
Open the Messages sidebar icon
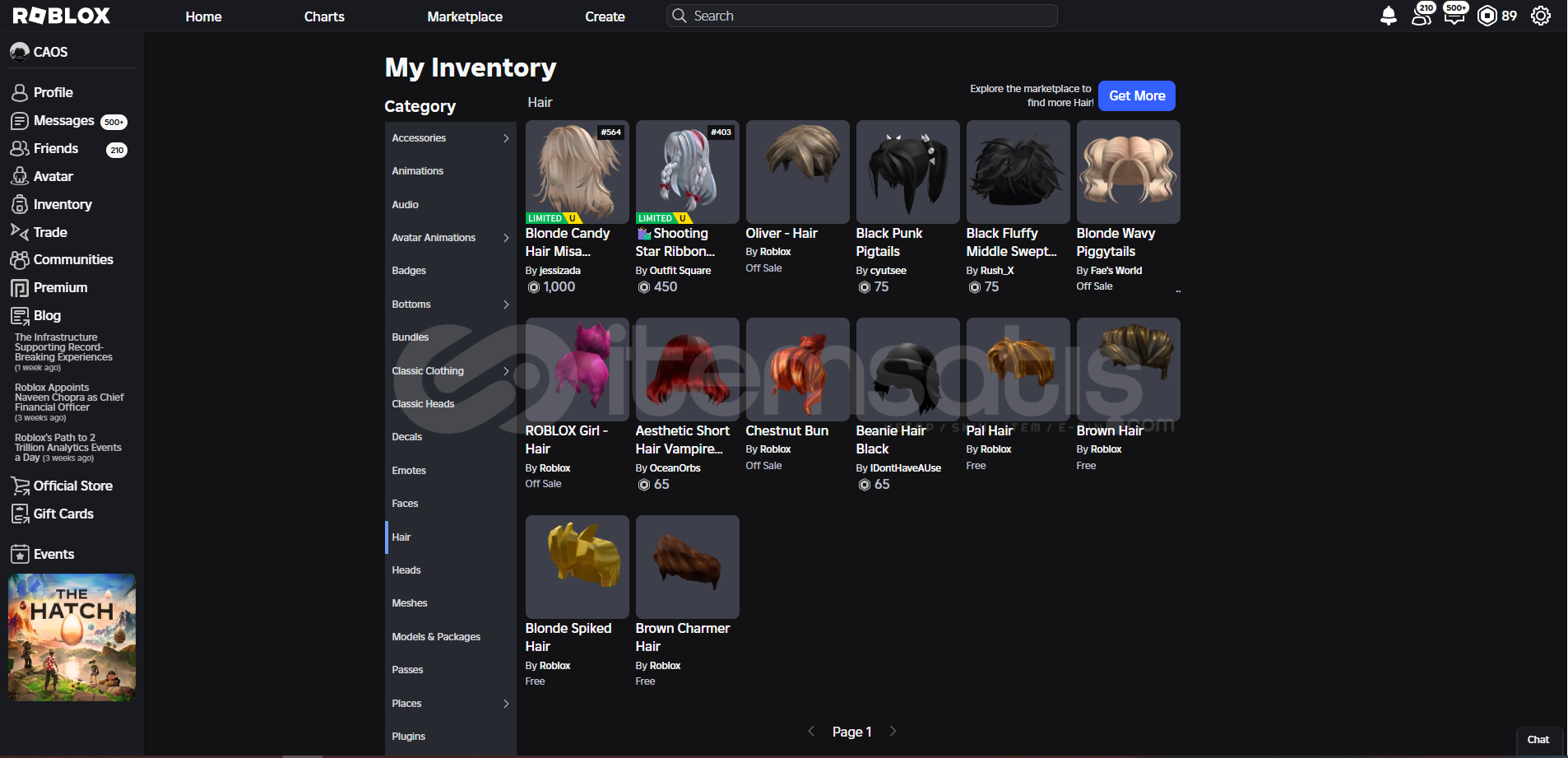(x=20, y=121)
